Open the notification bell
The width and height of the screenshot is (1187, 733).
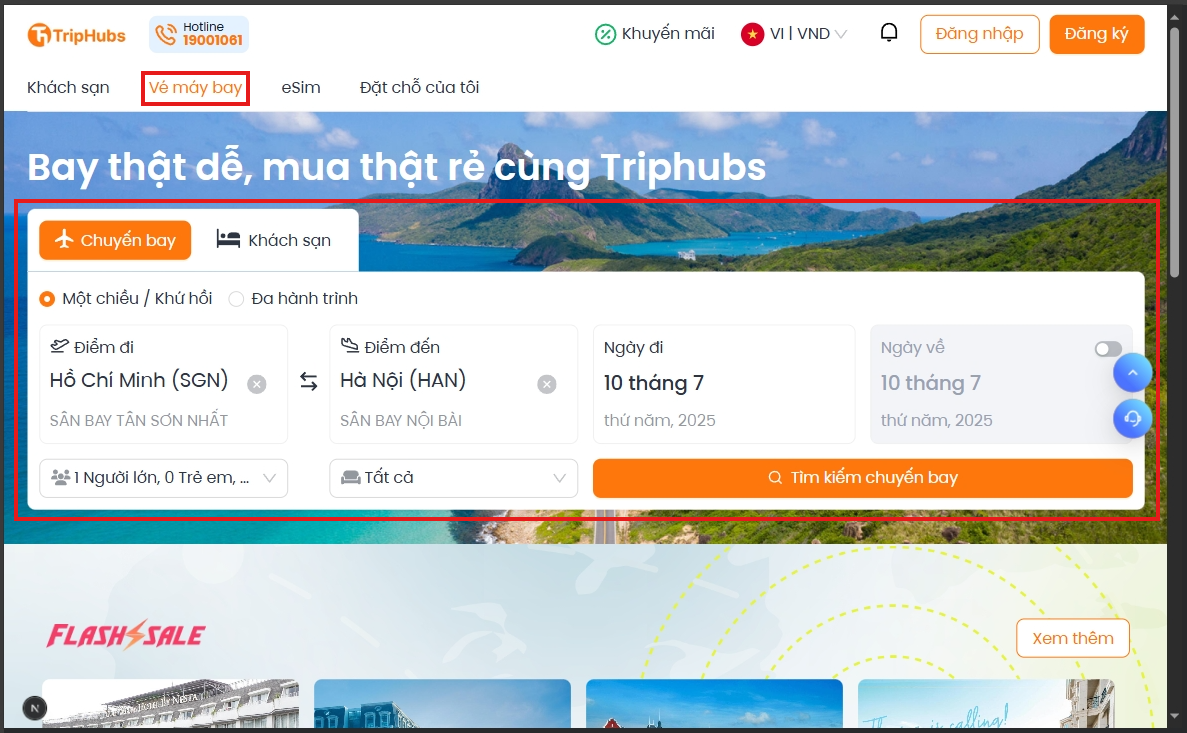coord(889,33)
